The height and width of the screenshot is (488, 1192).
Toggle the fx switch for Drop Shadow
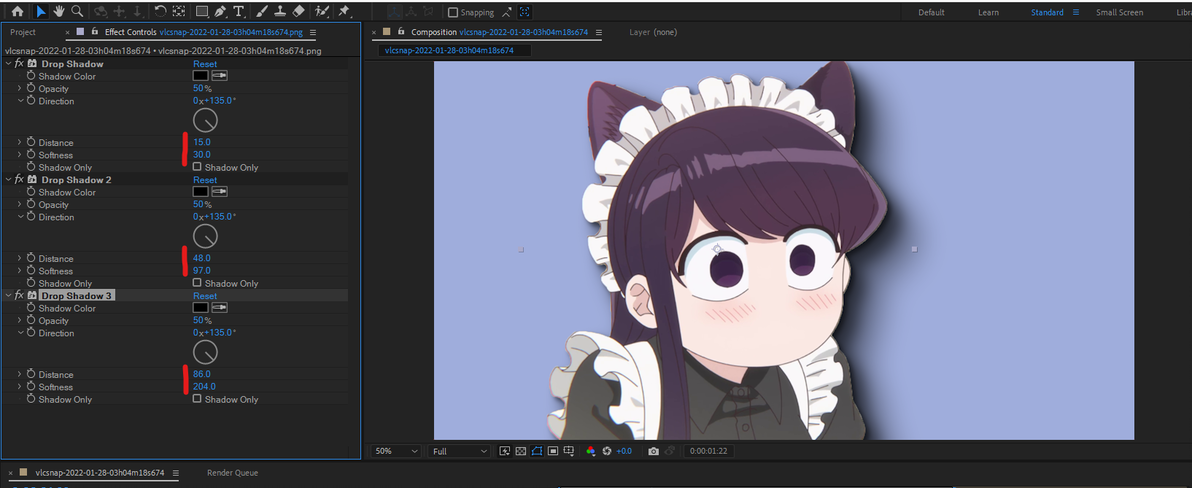19,64
